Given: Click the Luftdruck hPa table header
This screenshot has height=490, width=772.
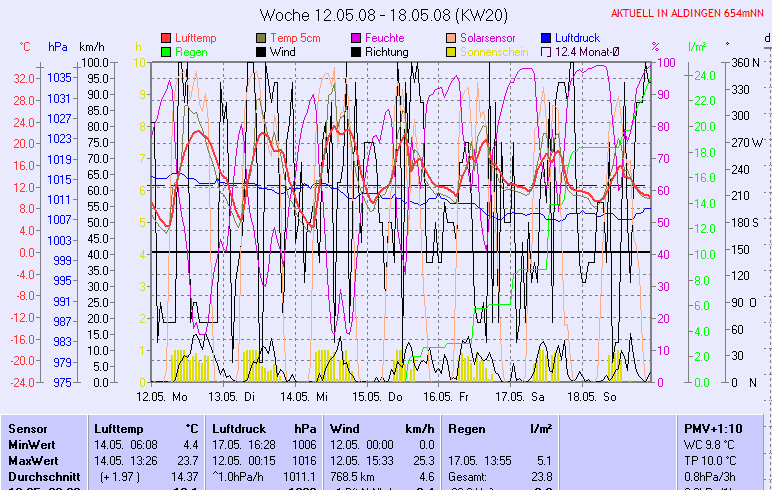Looking at the screenshot, I should click(263, 428).
